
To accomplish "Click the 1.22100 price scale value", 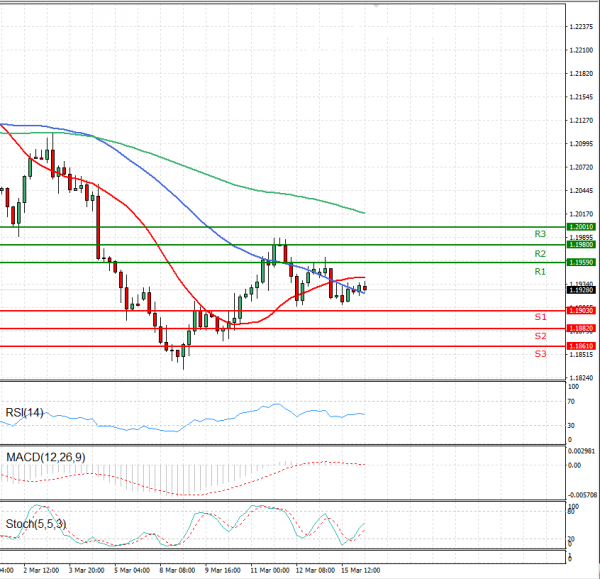I will coord(581,51).
